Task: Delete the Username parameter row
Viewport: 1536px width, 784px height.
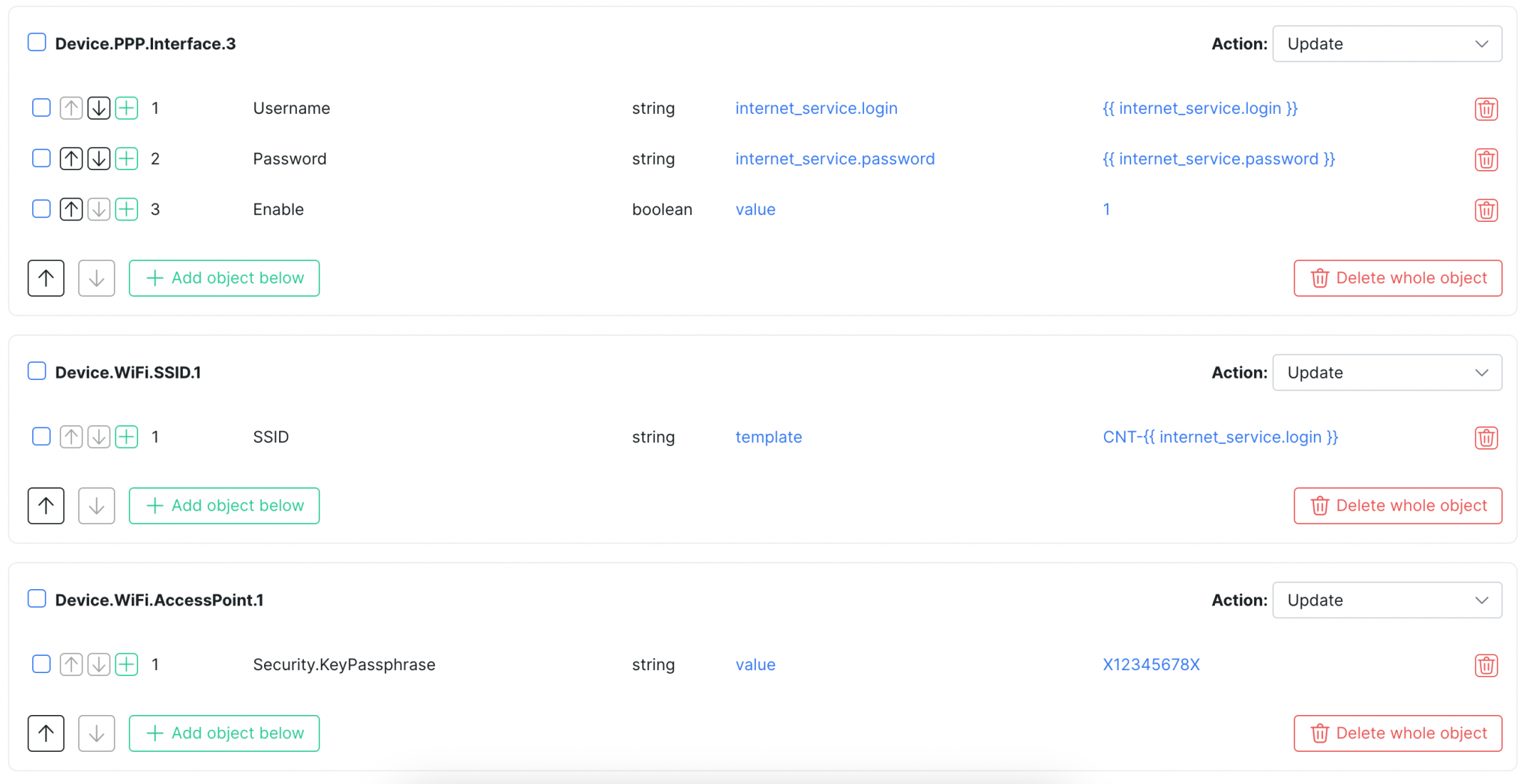Action: (x=1486, y=108)
